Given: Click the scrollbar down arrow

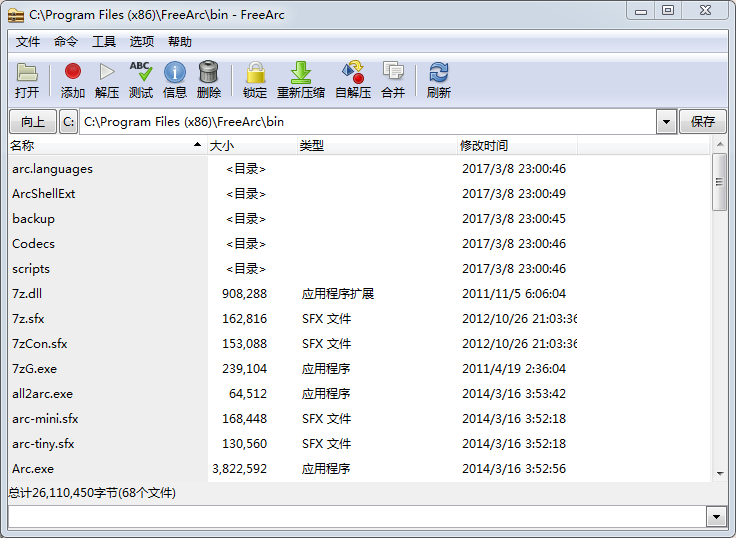Looking at the screenshot, I should pos(720,474).
